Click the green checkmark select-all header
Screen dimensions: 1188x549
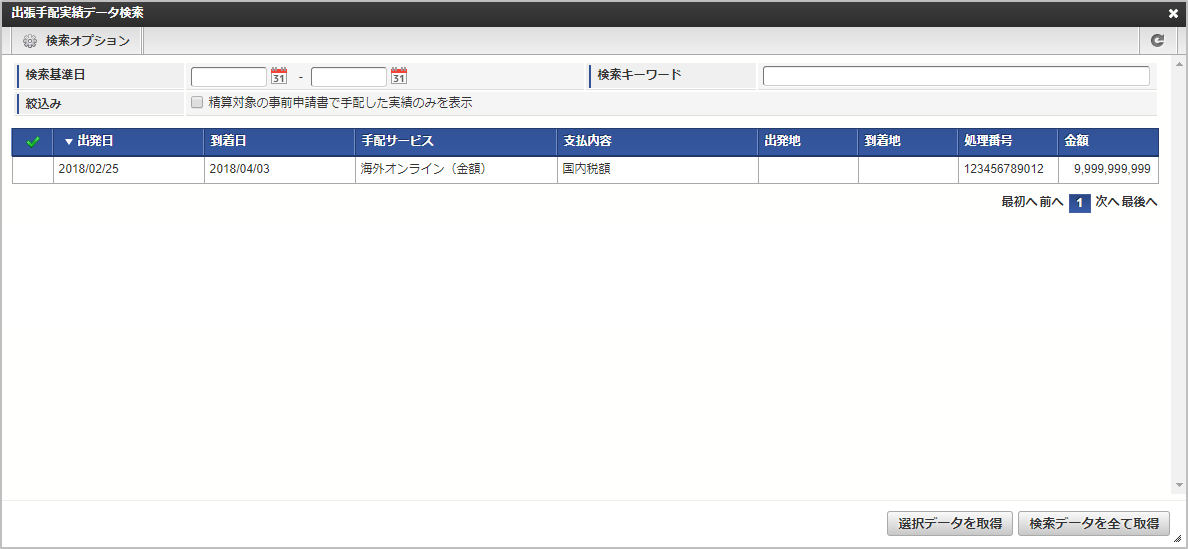click(32, 142)
